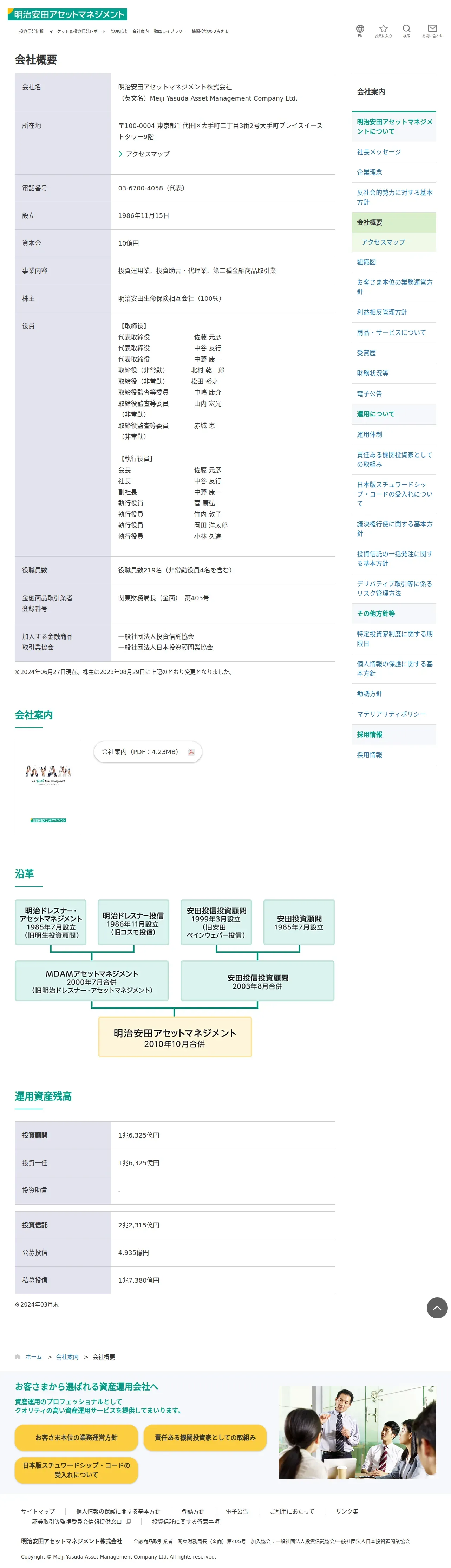
Task: Open sidebar link 電子公告
Action: (x=394, y=394)
